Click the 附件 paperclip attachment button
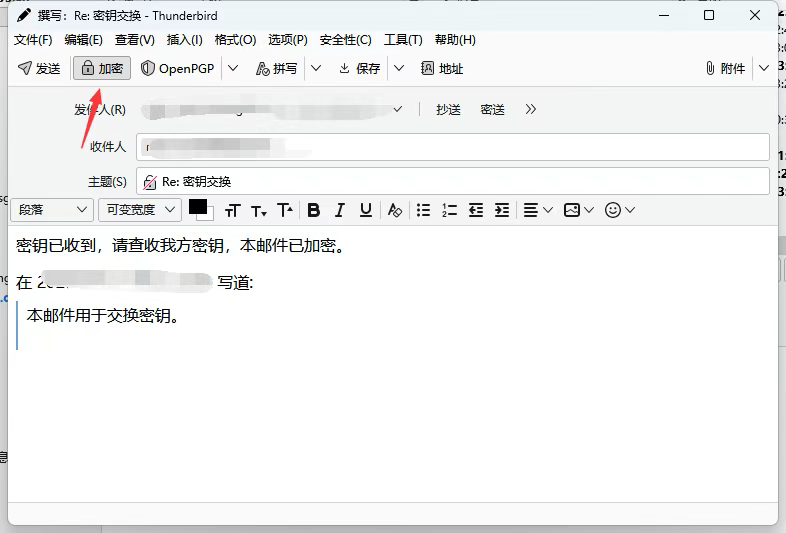 [x=725, y=68]
